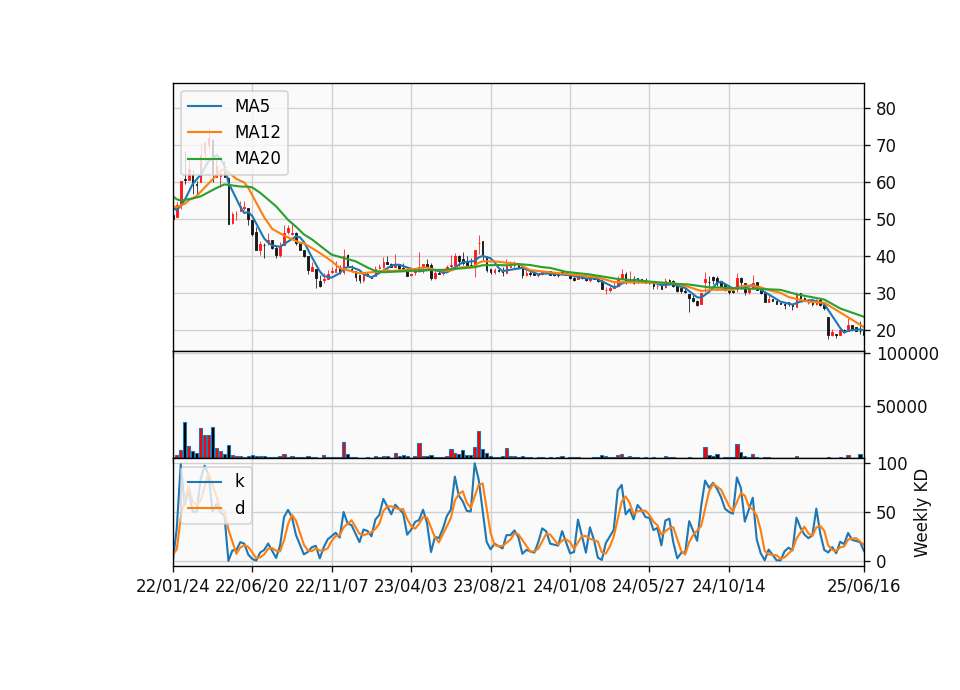Click the orange MA12 legend line sample
The image size is (960, 690).
coord(204,132)
